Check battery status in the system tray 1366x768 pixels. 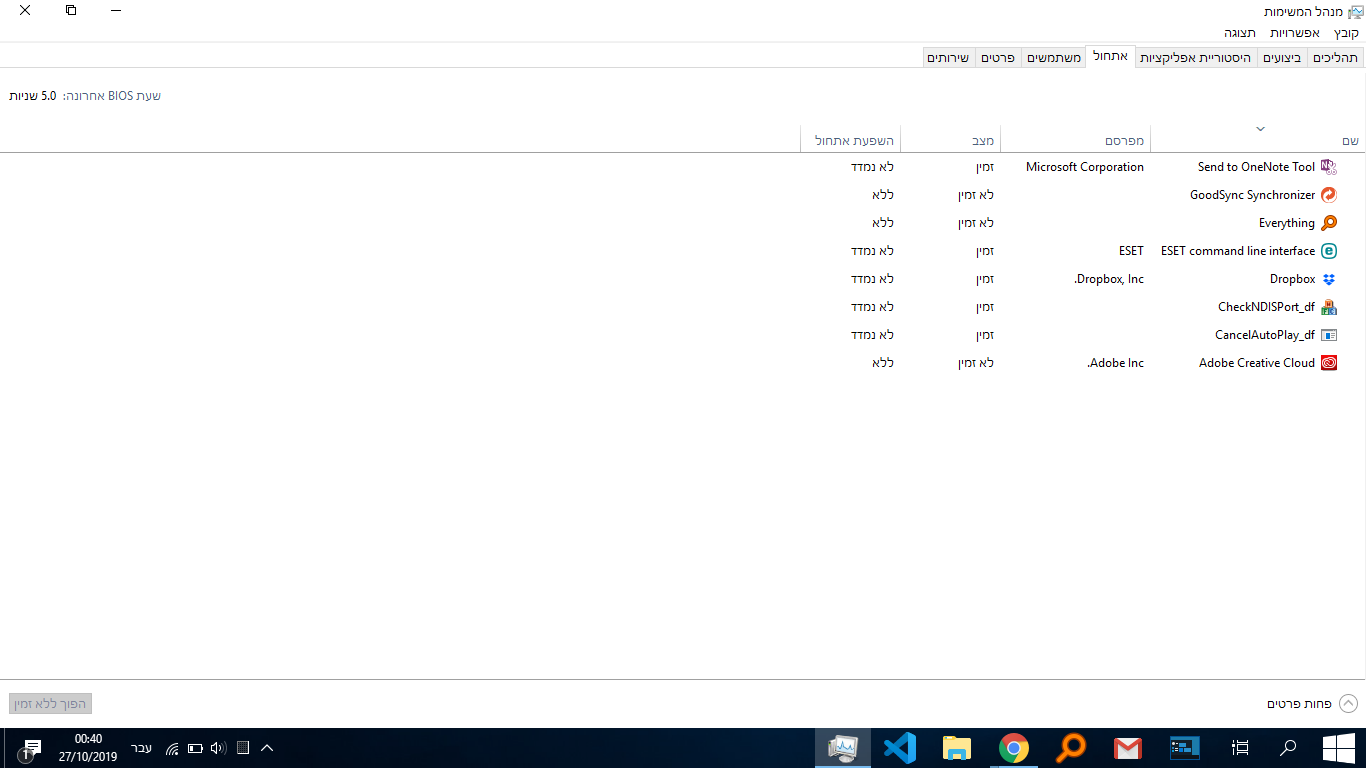195,748
